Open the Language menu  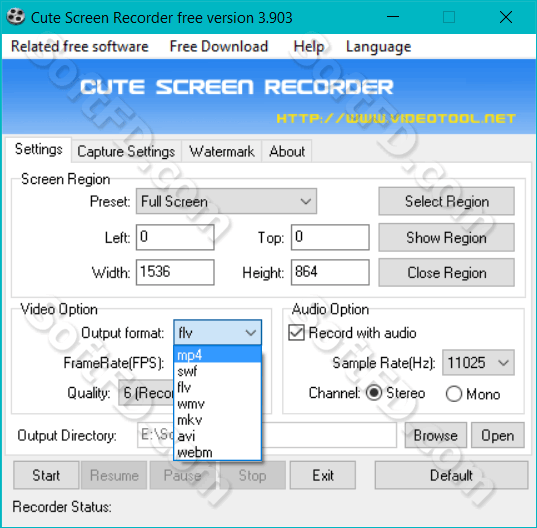coord(378,47)
